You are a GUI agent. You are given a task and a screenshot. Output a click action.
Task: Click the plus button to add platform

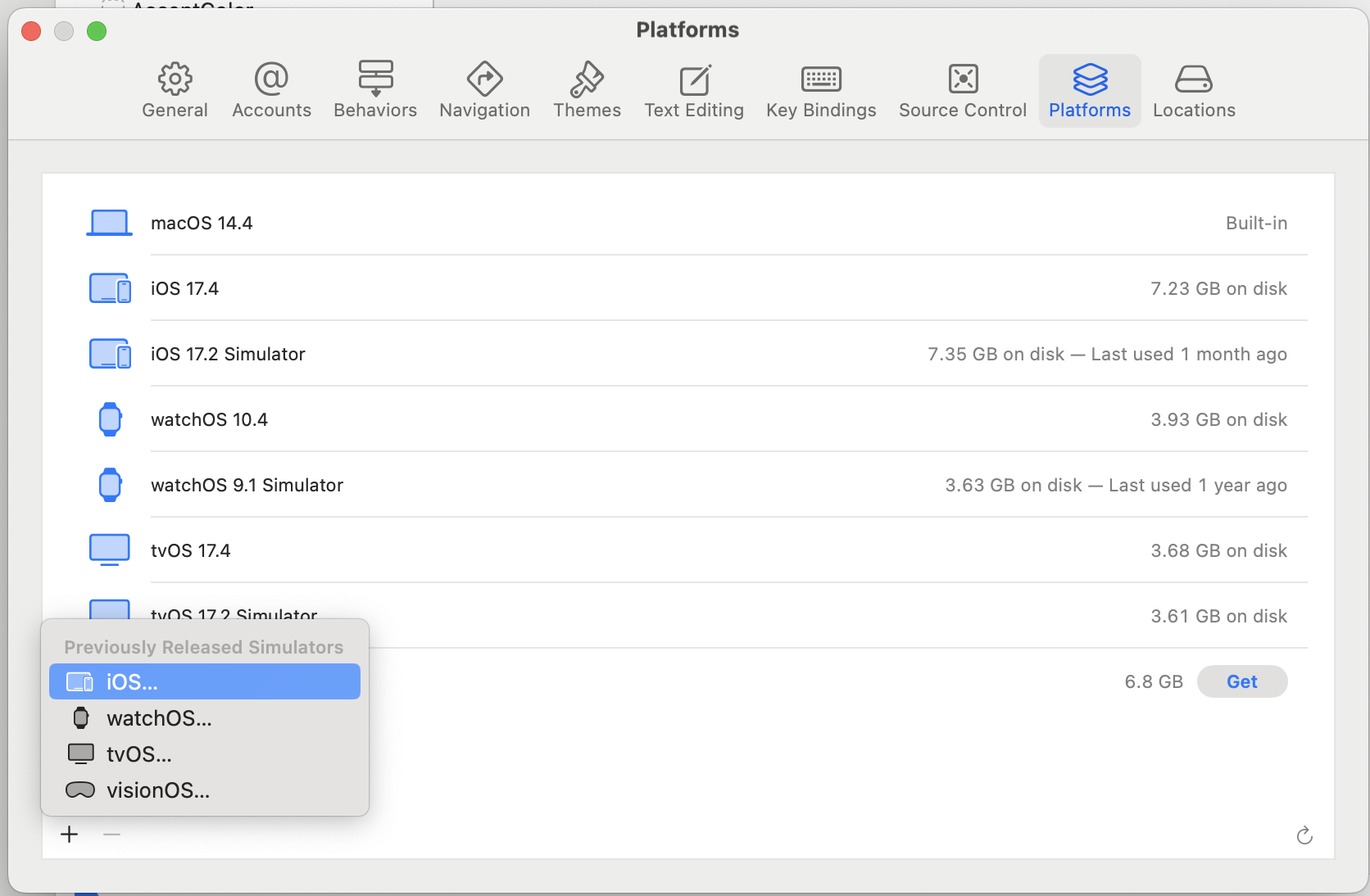[70, 835]
